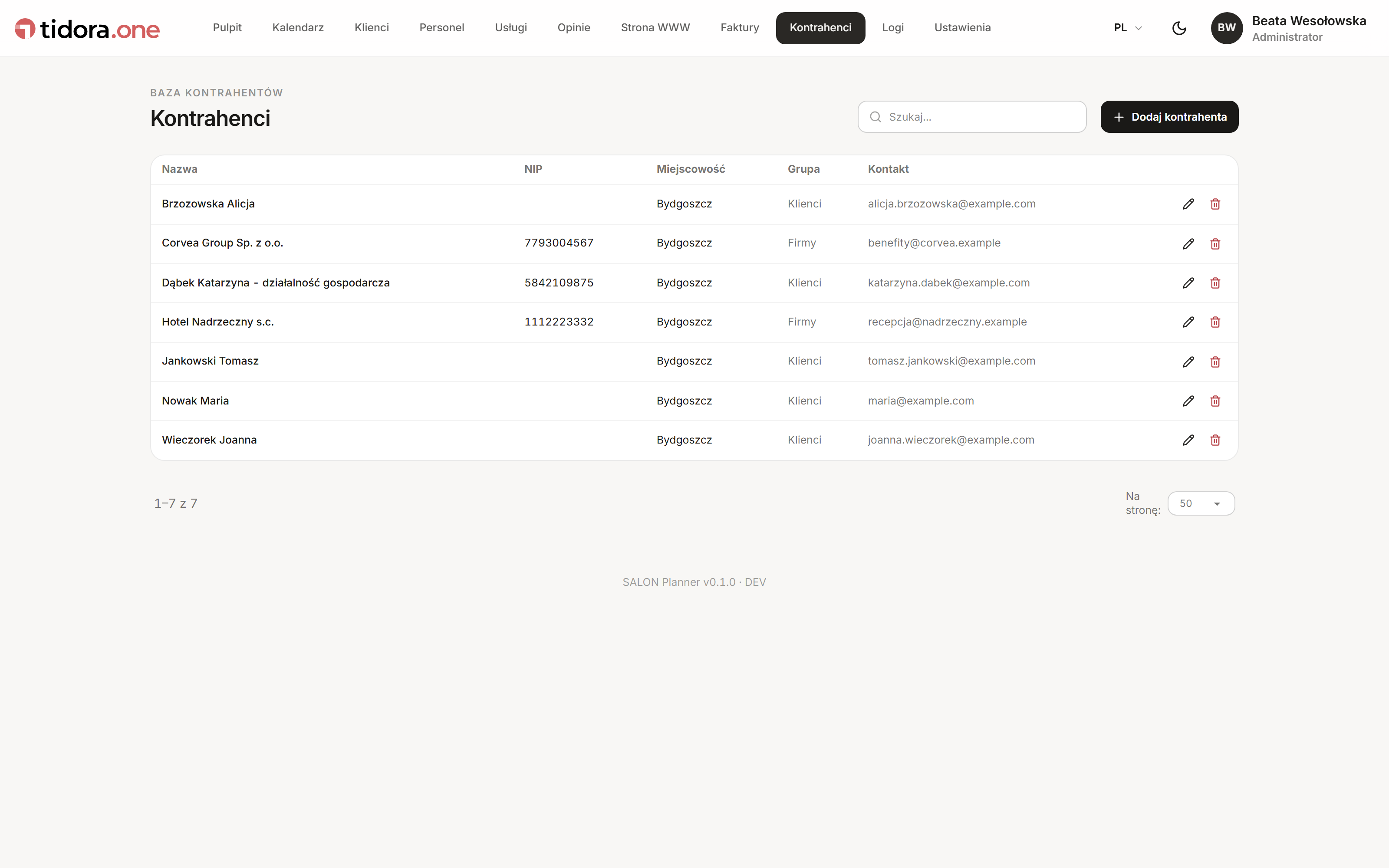This screenshot has height=868, width=1389.
Task: Go to the Pulpit tab
Action: click(x=227, y=27)
